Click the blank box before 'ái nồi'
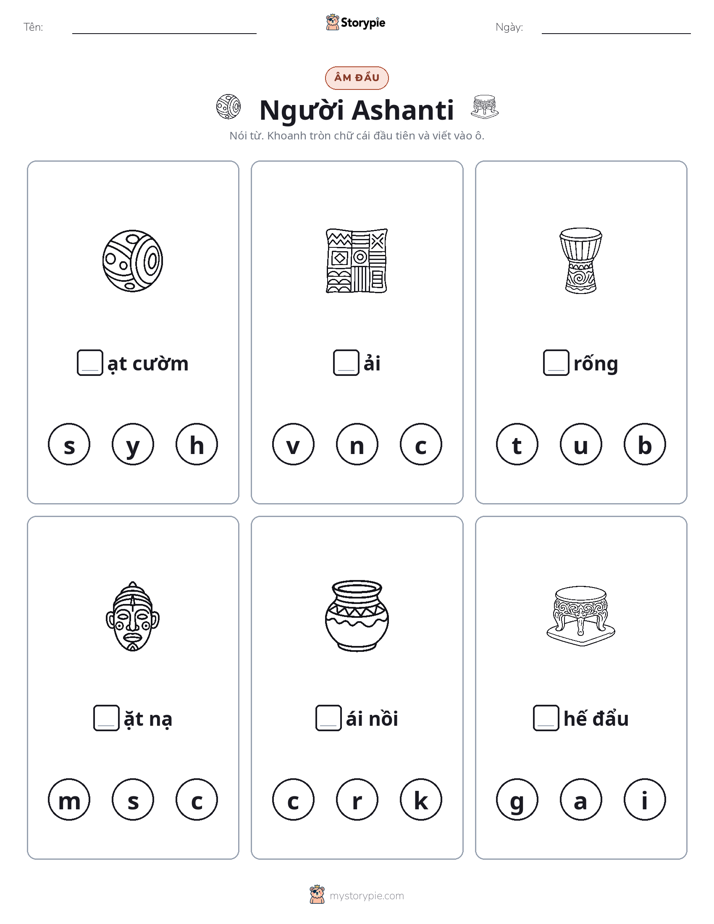Viewport: 714px width, 924px height. [x=328, y=718]
